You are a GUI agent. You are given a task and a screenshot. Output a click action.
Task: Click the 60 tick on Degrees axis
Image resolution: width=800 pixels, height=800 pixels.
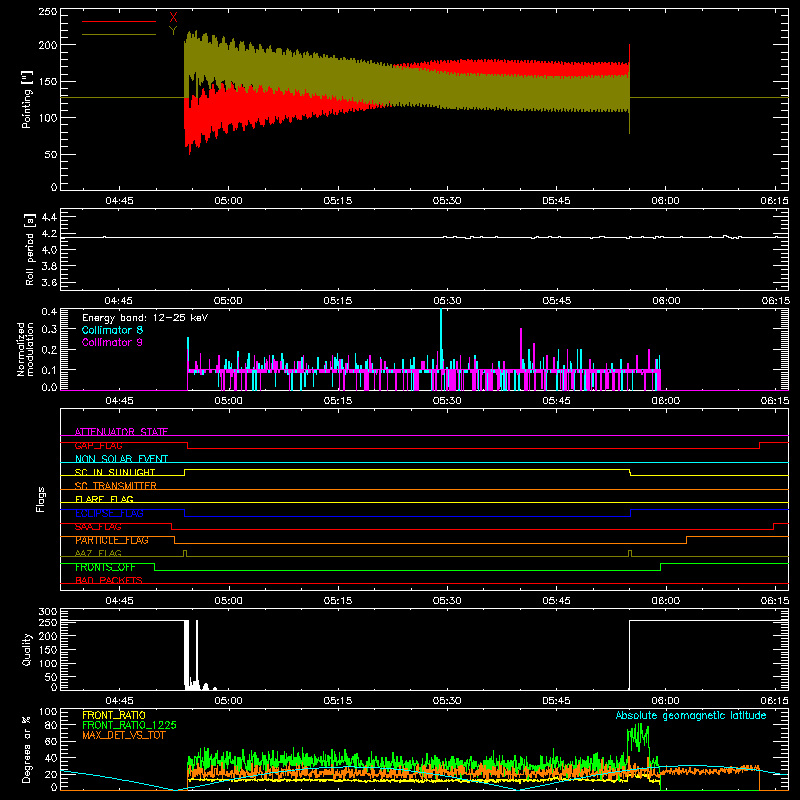[x=51, y=741]
